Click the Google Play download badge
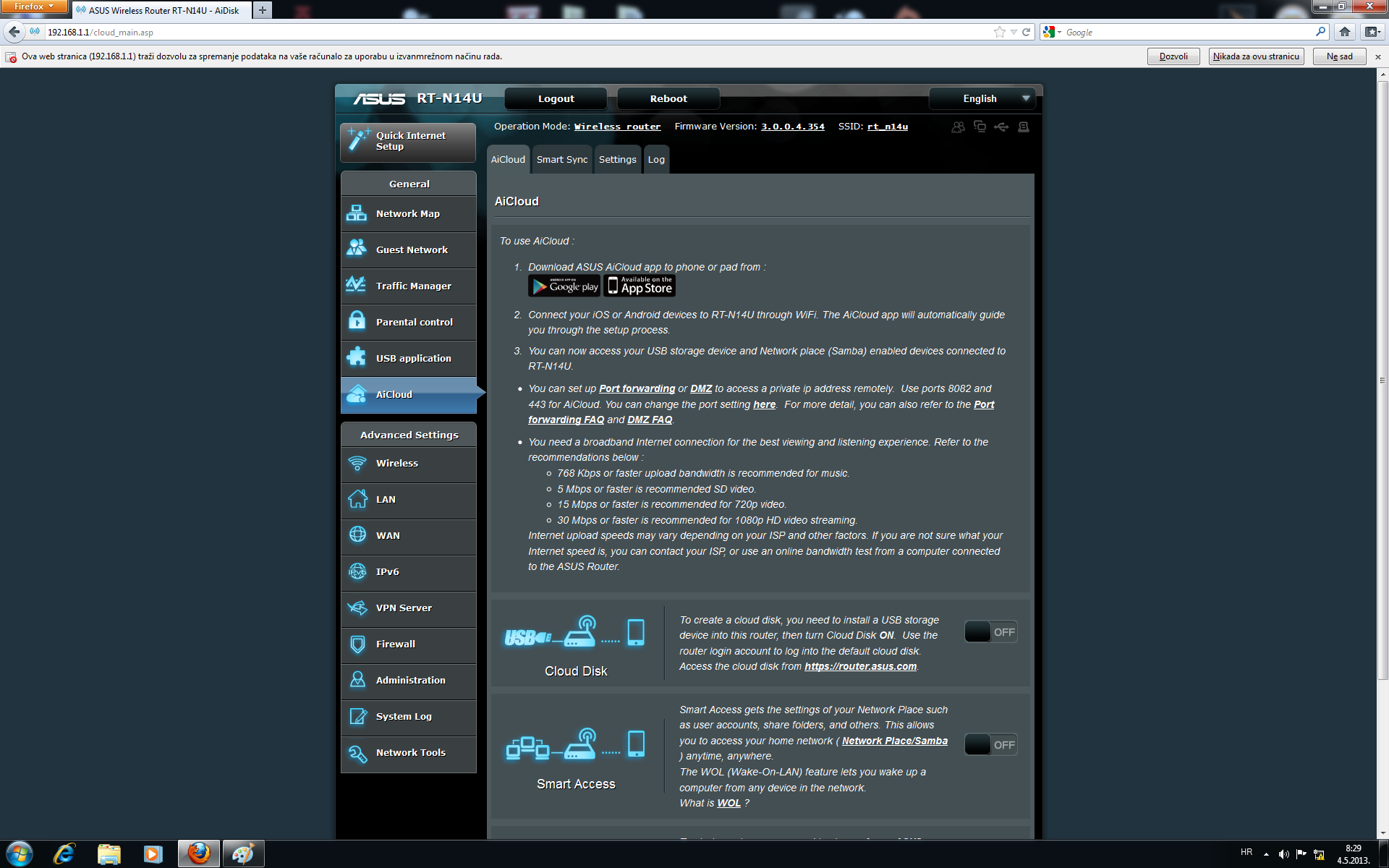This screenshot has width=1389, height=868. coord(564,286)
